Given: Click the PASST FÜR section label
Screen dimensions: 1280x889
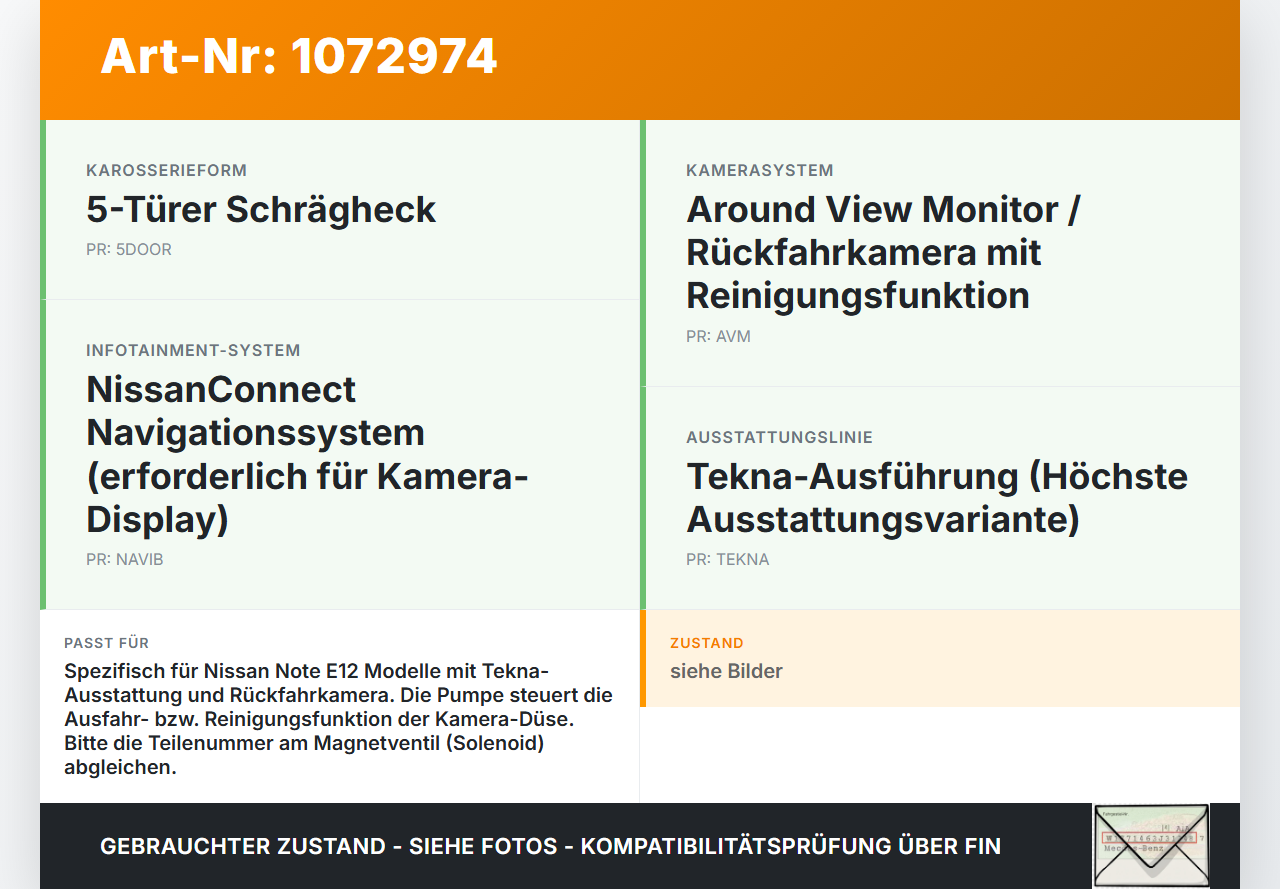Looking at the screenshot, I should pyautogui.click(x=106, y=643).
